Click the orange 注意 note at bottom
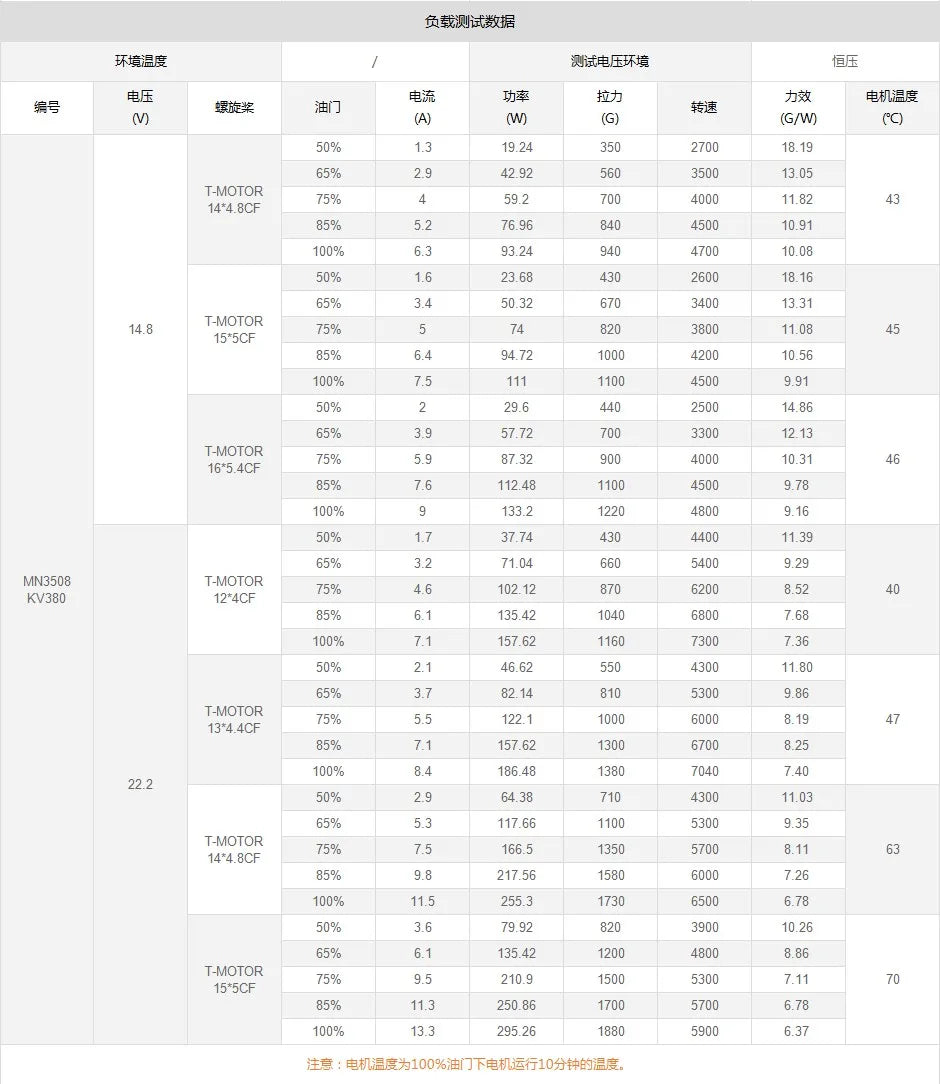This screenshot has height=1084, width=940. tap(469, 1064)
